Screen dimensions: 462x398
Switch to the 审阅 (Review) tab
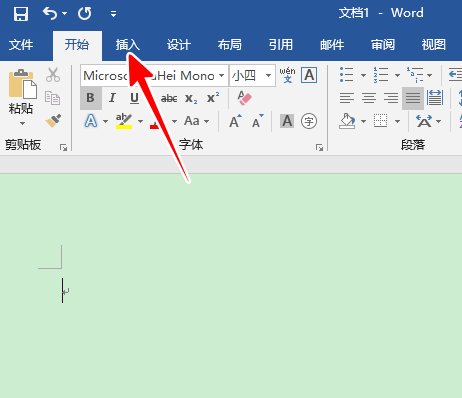click(383, 45)
